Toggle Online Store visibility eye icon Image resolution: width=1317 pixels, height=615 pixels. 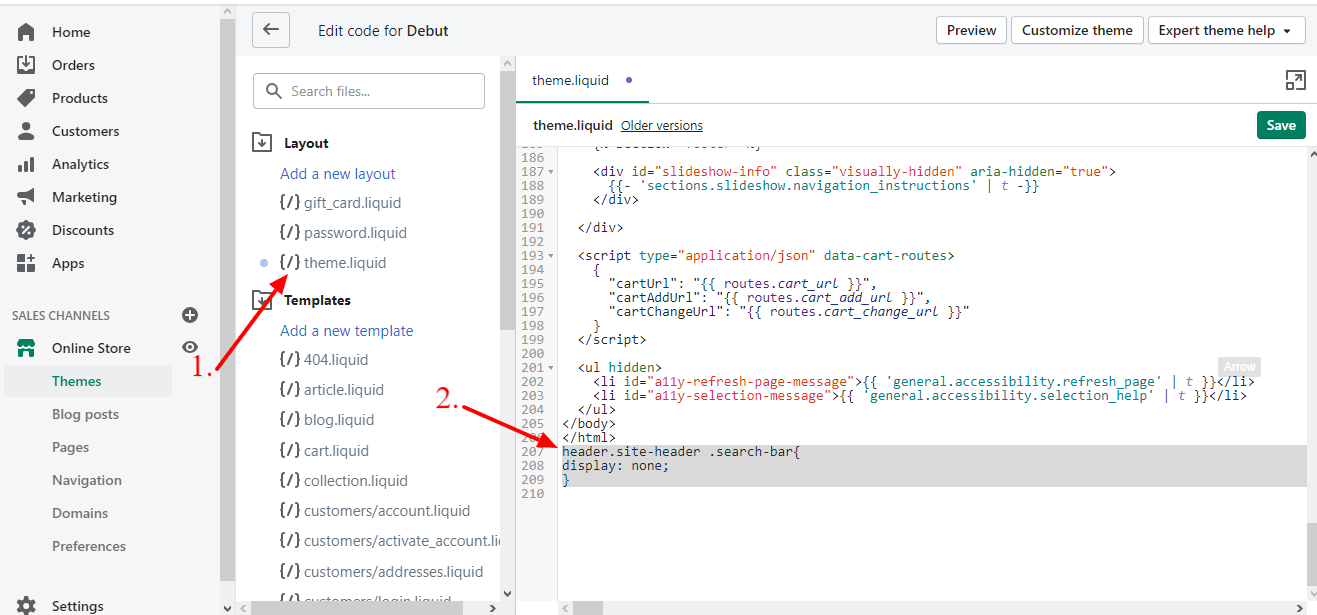[x=190, y=347]
